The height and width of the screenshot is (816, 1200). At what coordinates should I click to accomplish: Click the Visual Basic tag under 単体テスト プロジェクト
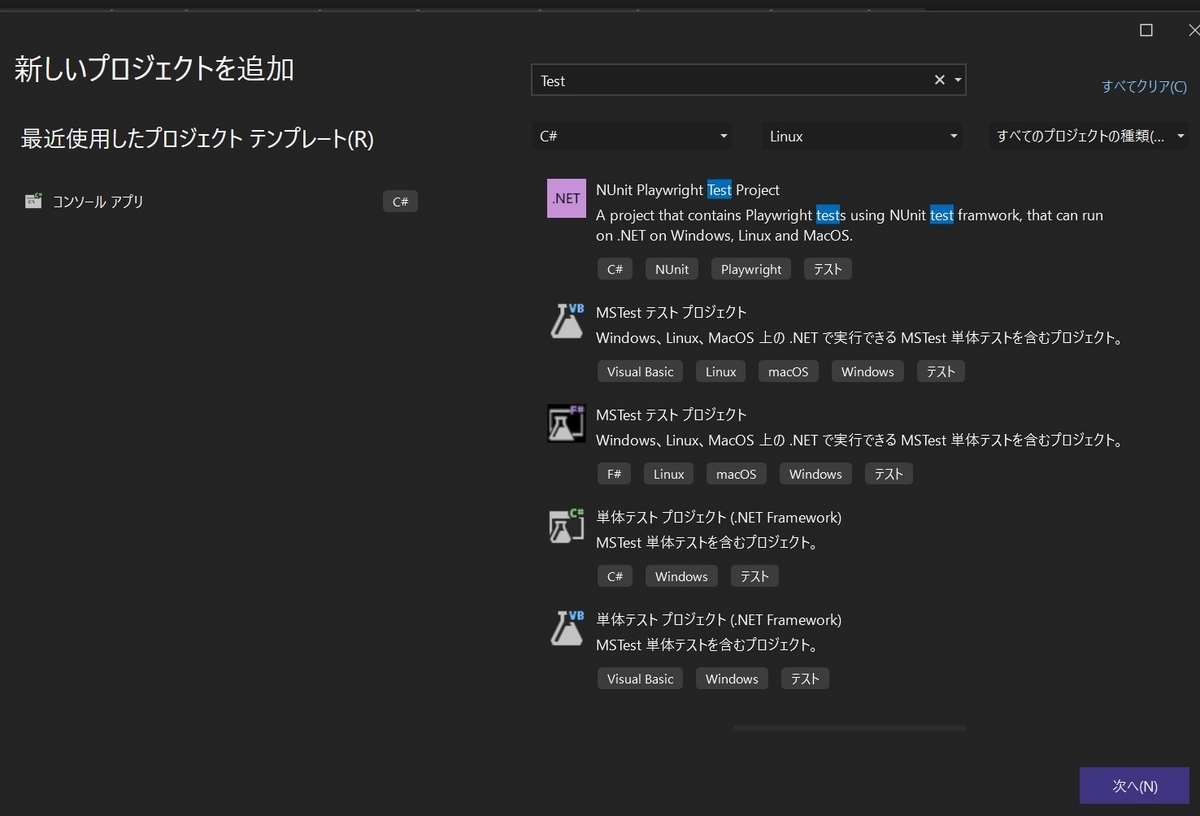point(640,678)
